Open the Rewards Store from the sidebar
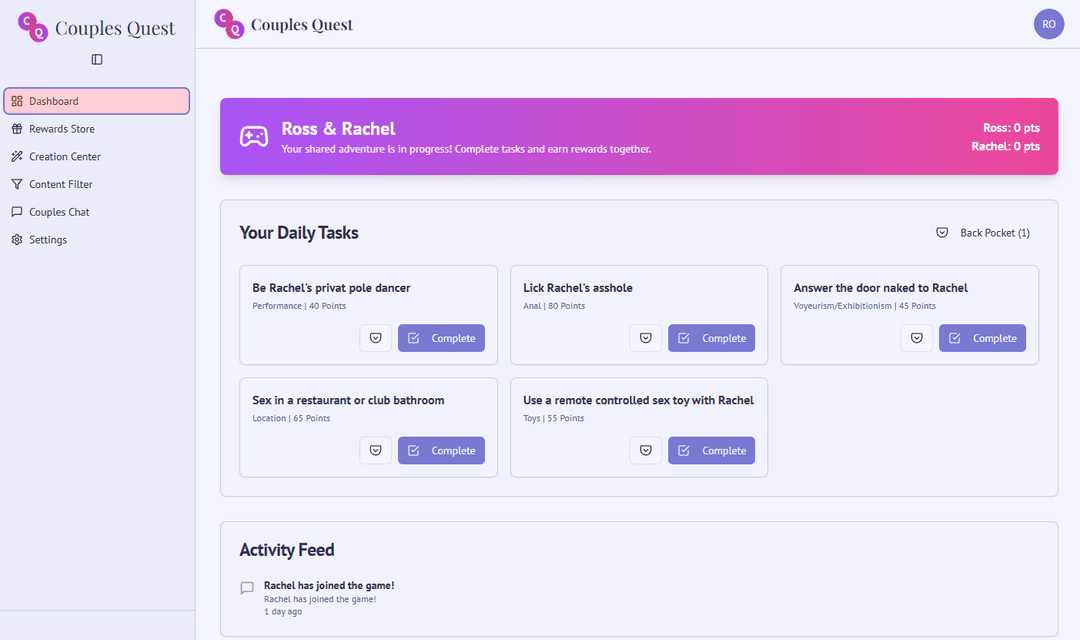Image resolution: width=1080 pixels, height=640 pixels. click(x=60, y=128)
